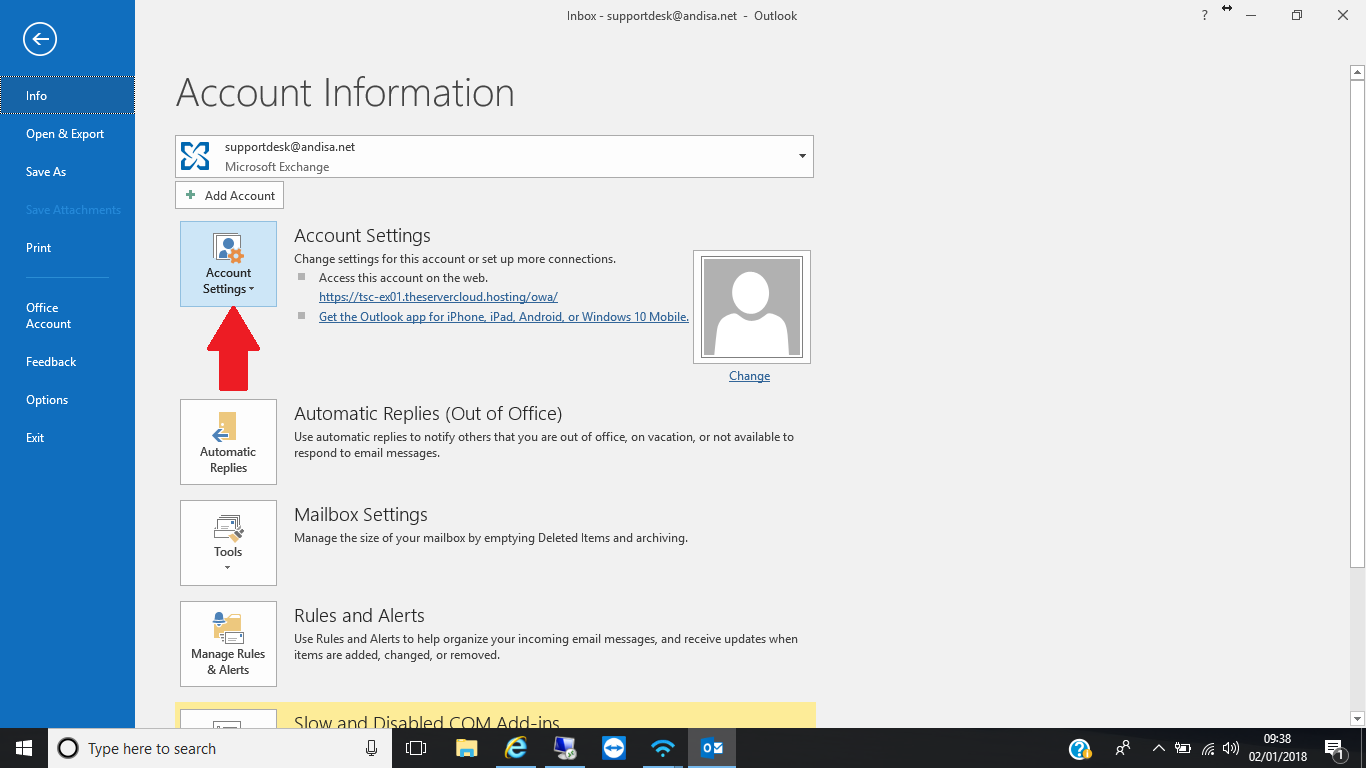The image size is (1366, 768).
Task: Open the owa web access link
Action: (438, 297)
